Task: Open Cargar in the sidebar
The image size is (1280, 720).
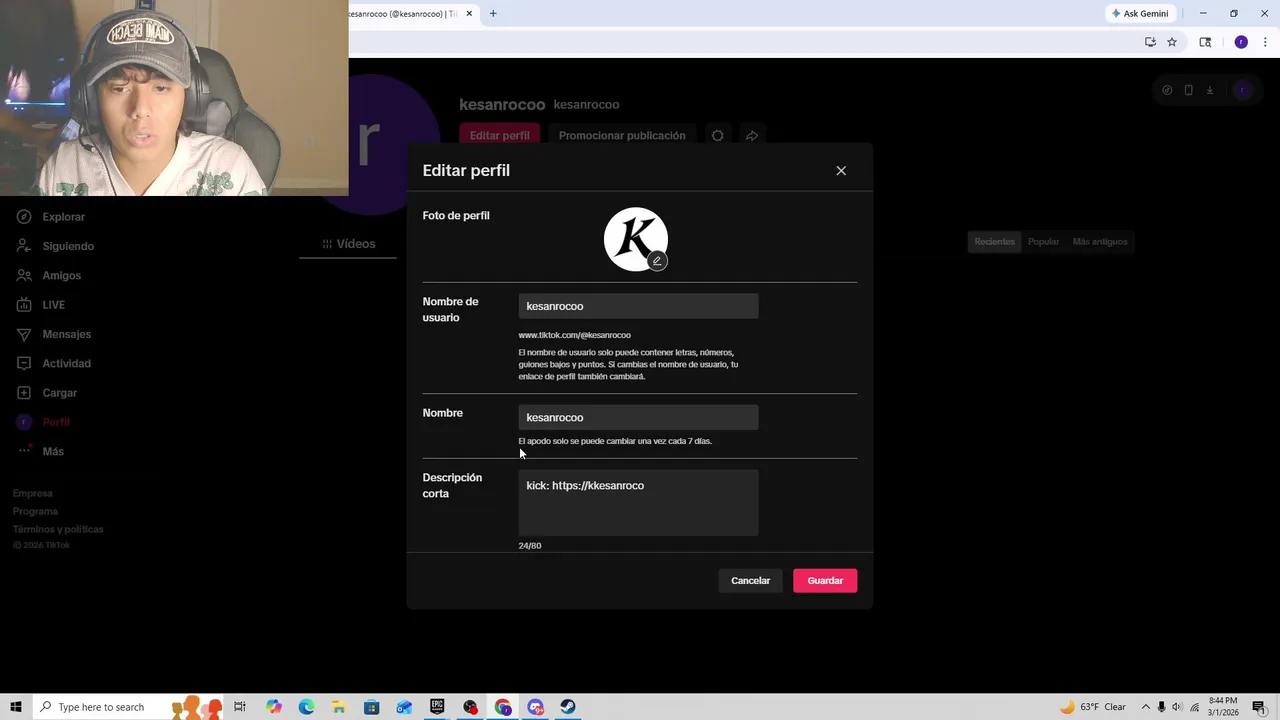Action: coord(60,393)
